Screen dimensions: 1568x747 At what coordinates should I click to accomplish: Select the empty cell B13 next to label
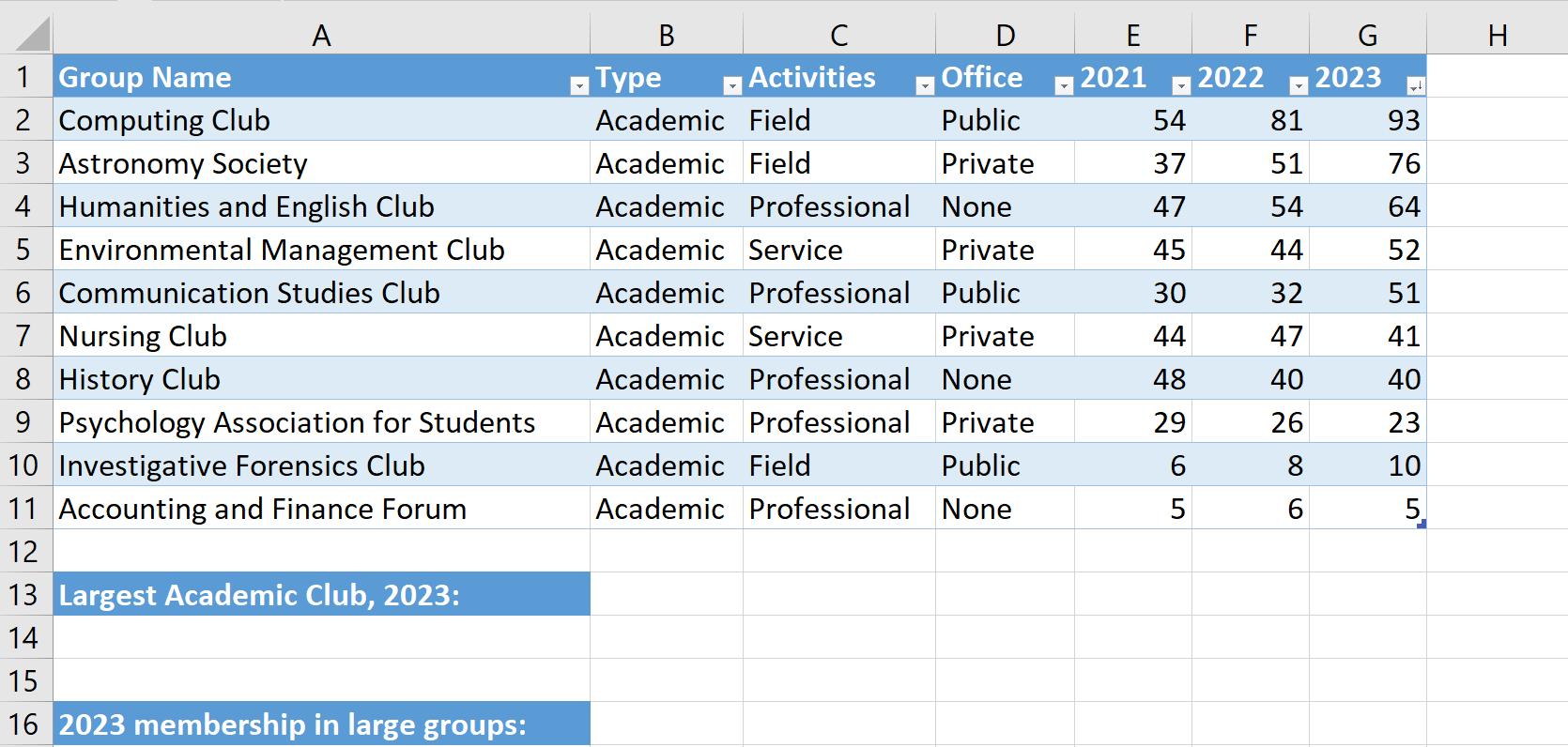[x=667, y=595]
